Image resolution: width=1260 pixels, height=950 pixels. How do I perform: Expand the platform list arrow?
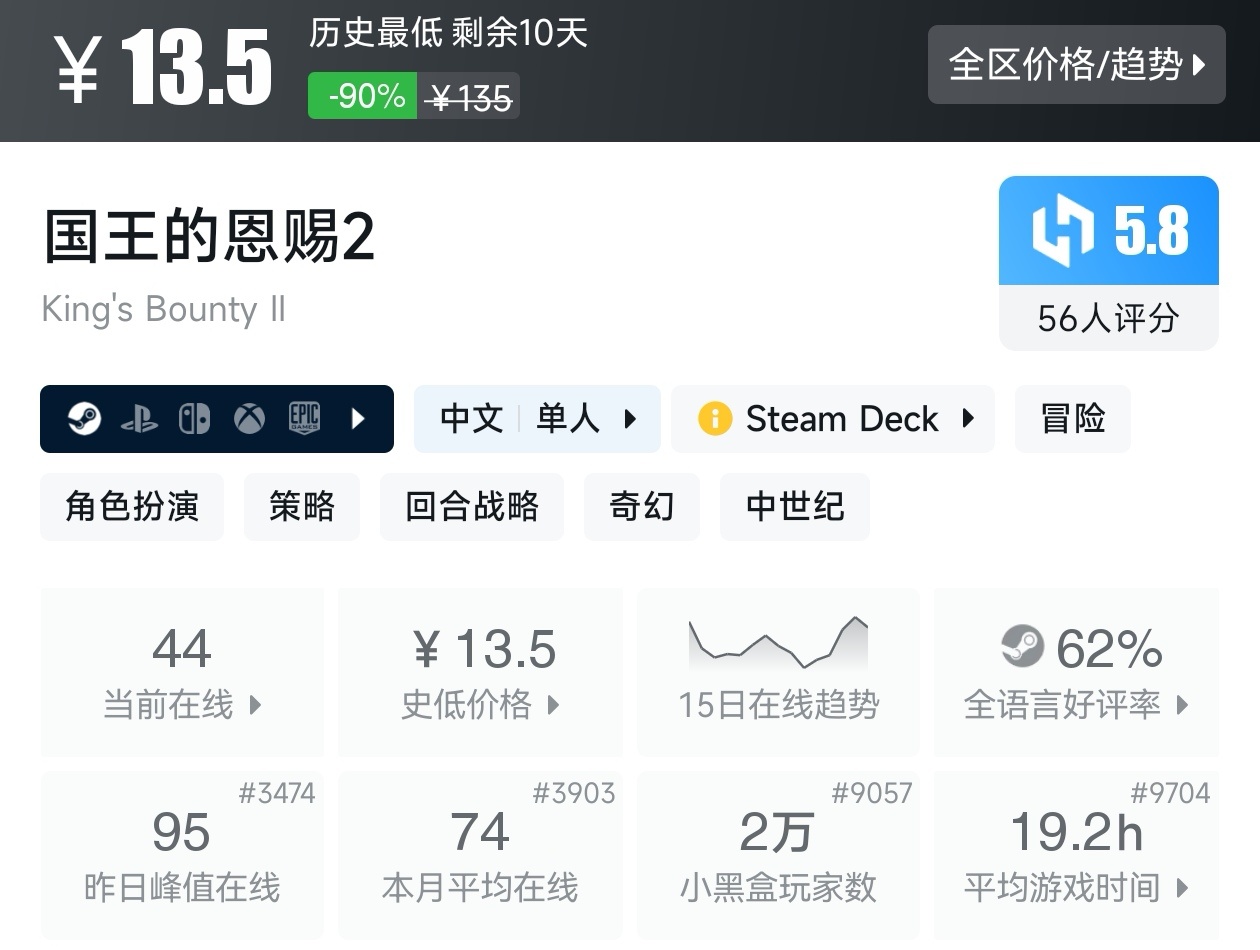(359, 419)
